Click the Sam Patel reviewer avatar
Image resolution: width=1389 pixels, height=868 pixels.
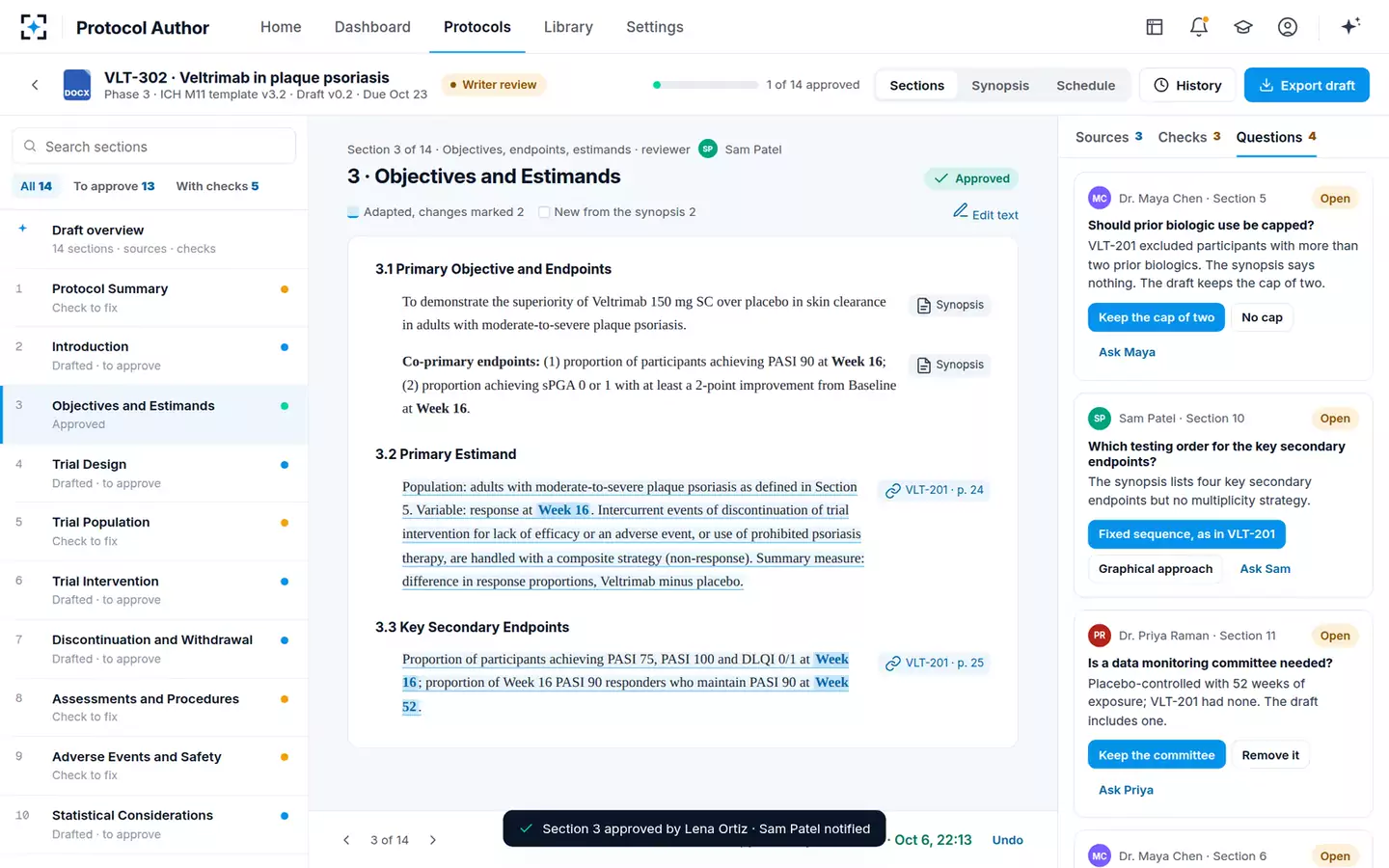pyautogui.click(x=708, y=149)
